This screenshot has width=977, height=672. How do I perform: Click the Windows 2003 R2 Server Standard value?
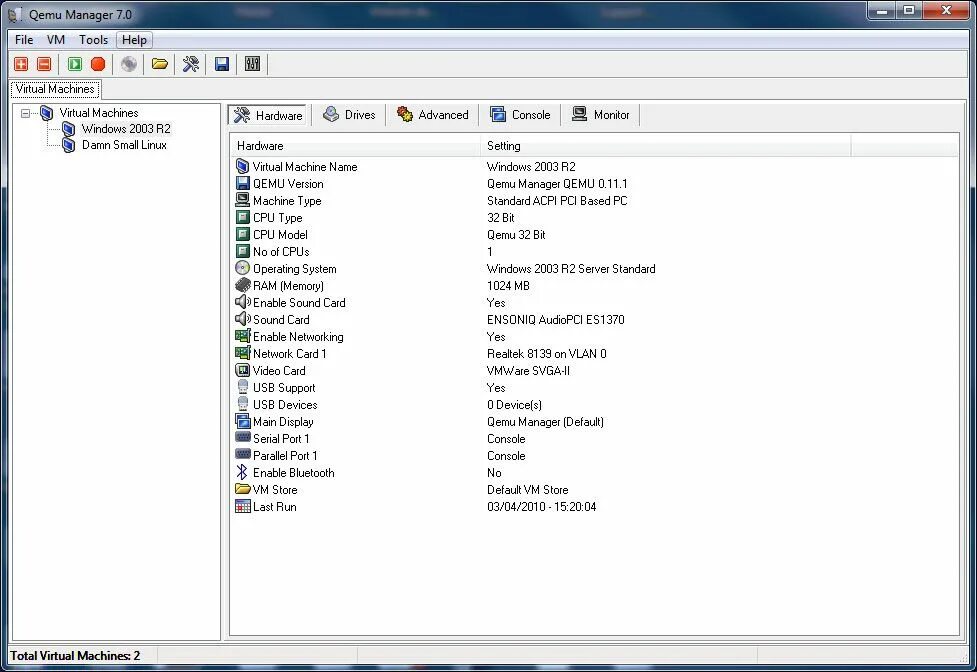pos(571,268)
